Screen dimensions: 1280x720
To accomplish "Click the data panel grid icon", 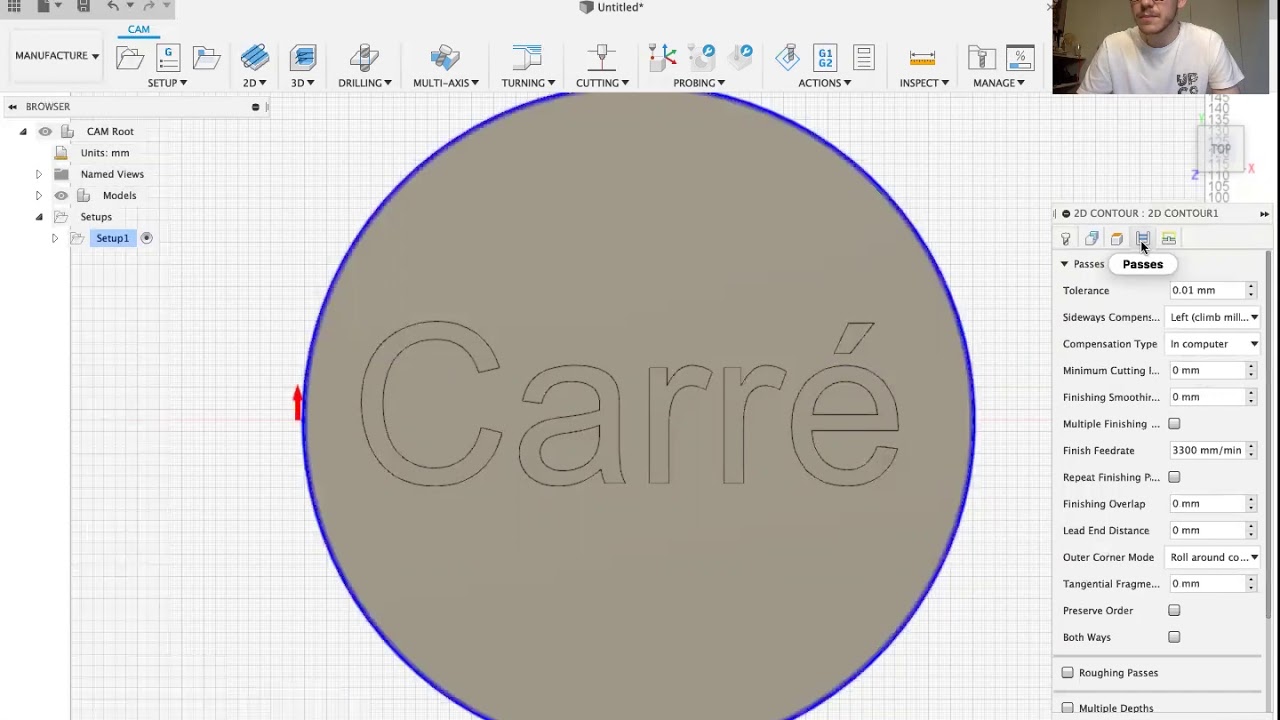I will pyautogui.click(x=14, y=6).
